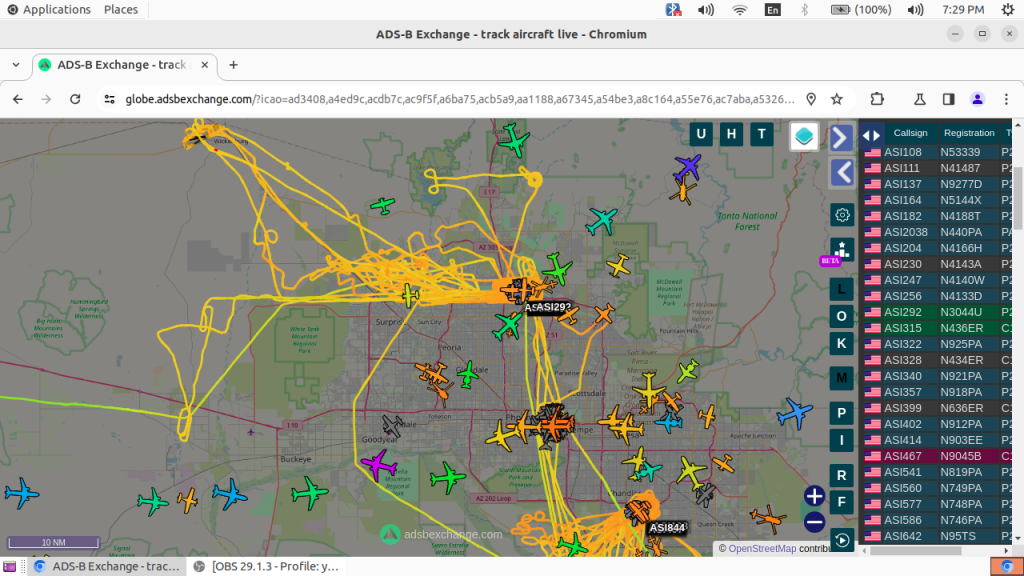Image resolution: width=1024 pixels, height=576 pixels.
Task: Click the magenta airplane near Goodyear
Action: point(379,466)
